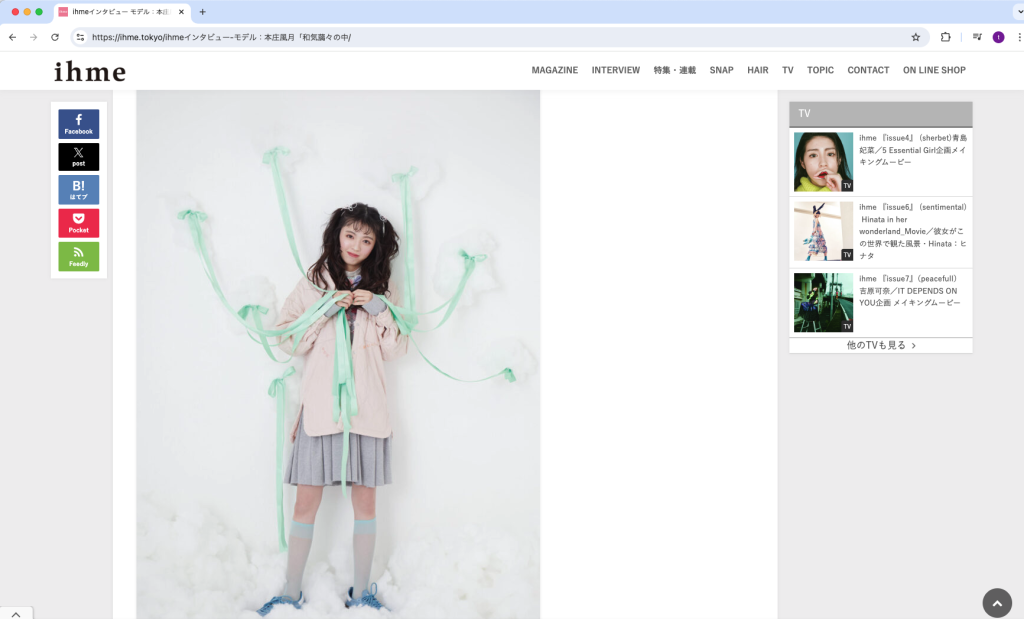Viewport: 1024px width, 619px height.
Task: Bookmark page with Hatena B! button
Action: pyautogui.click(x=78, y=190)
